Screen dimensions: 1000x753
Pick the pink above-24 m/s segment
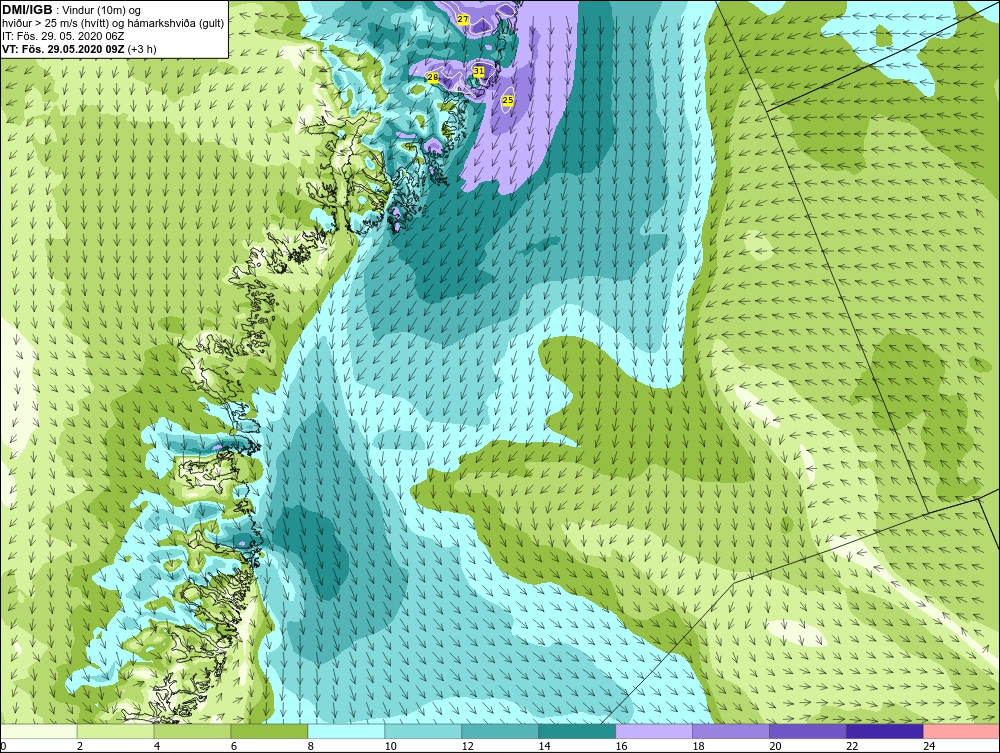click(x=961, y=731)
